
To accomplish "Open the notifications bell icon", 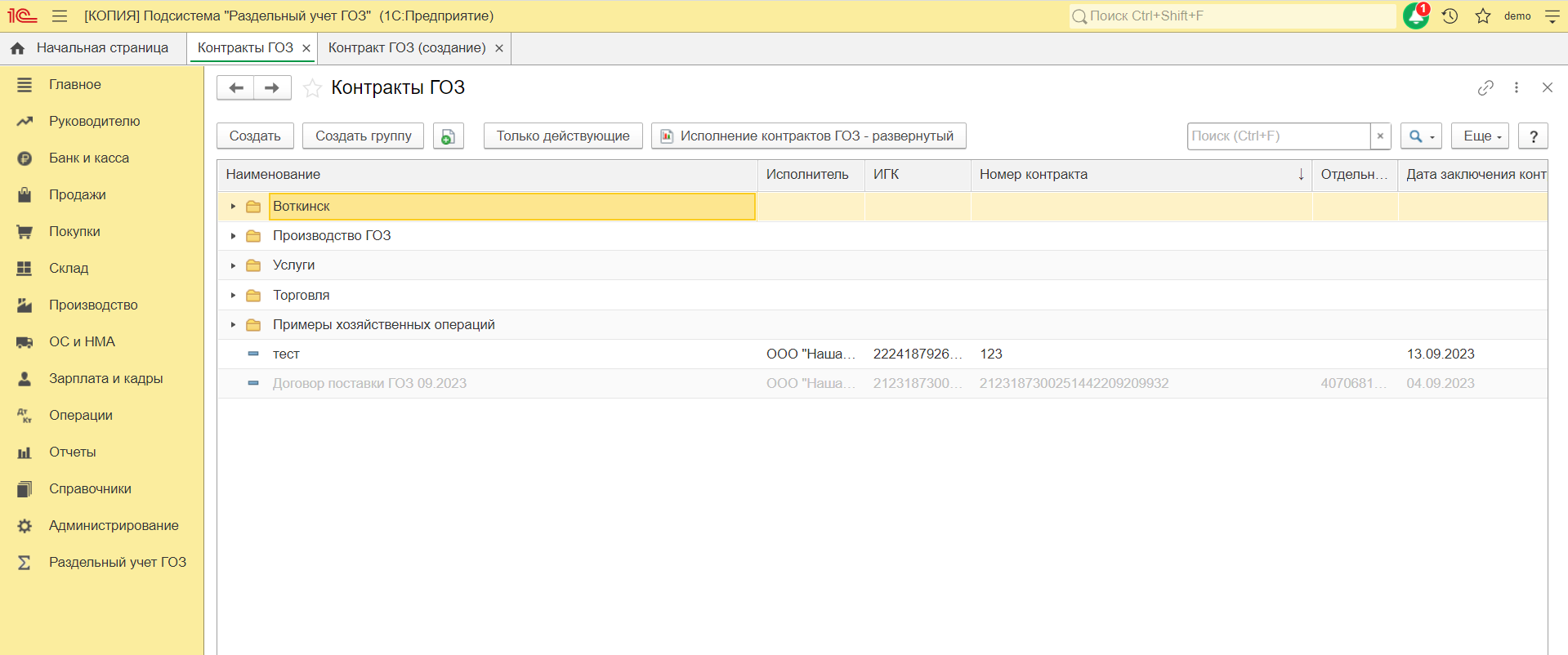I will coord(1416,16).
